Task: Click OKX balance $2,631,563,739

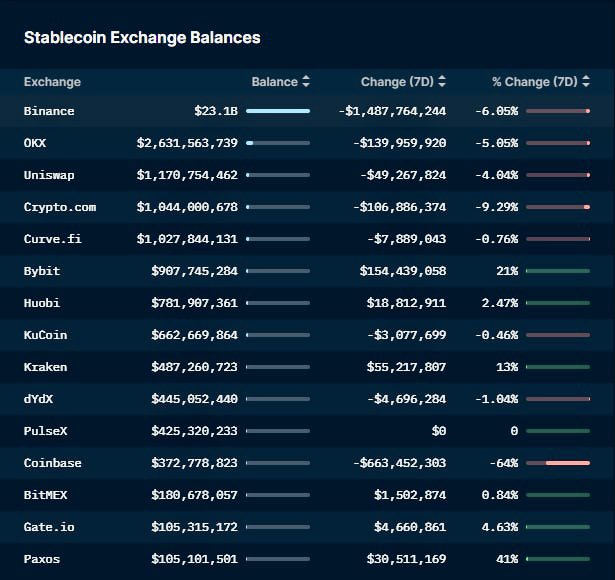Action: (187, 143)
